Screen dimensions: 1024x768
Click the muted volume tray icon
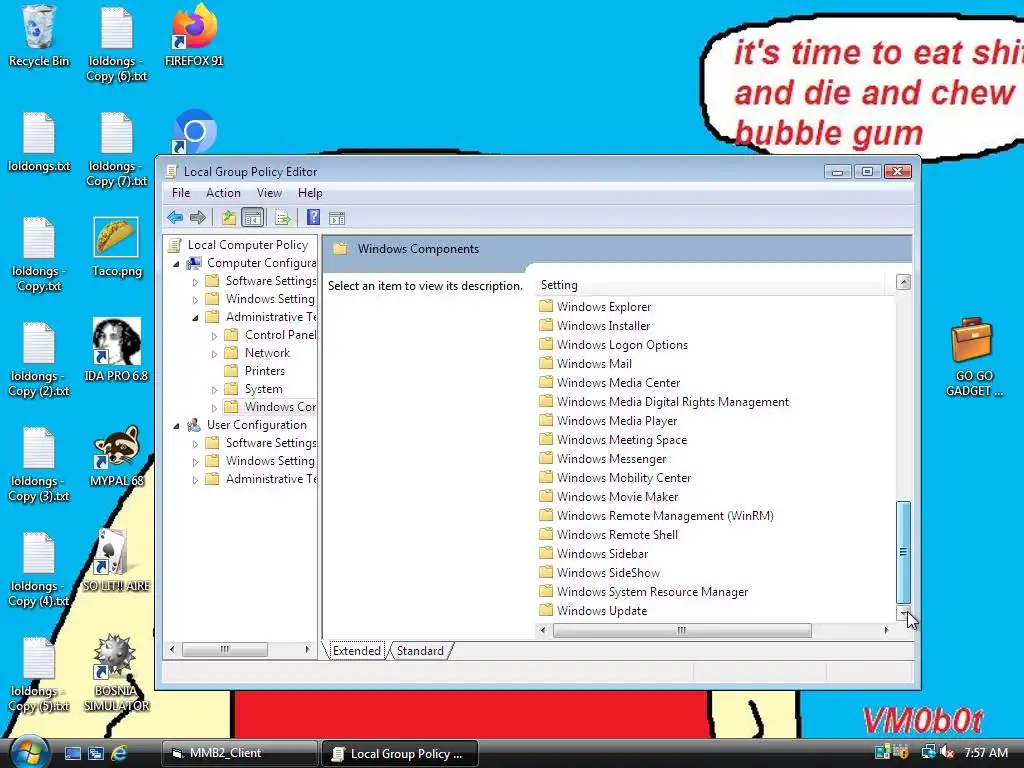[947, 752]
